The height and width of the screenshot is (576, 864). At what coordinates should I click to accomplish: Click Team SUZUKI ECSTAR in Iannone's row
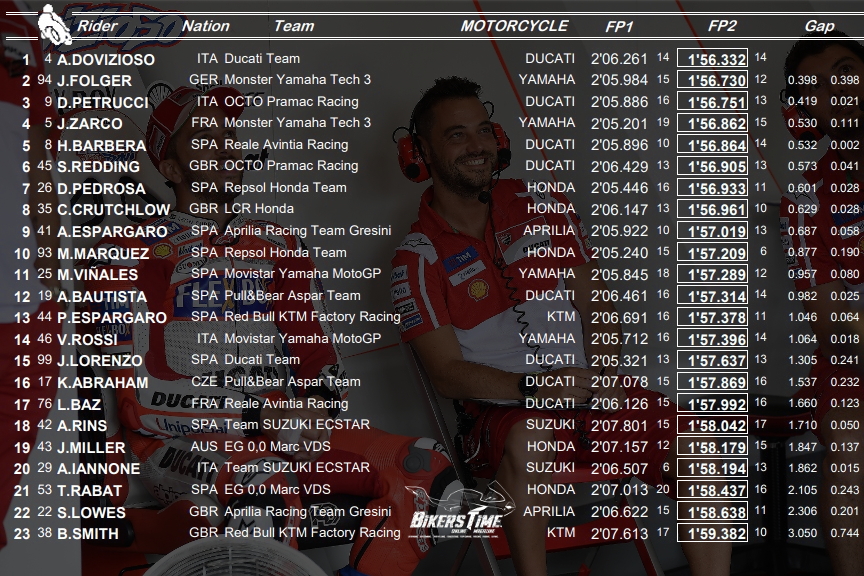[297, 467]
